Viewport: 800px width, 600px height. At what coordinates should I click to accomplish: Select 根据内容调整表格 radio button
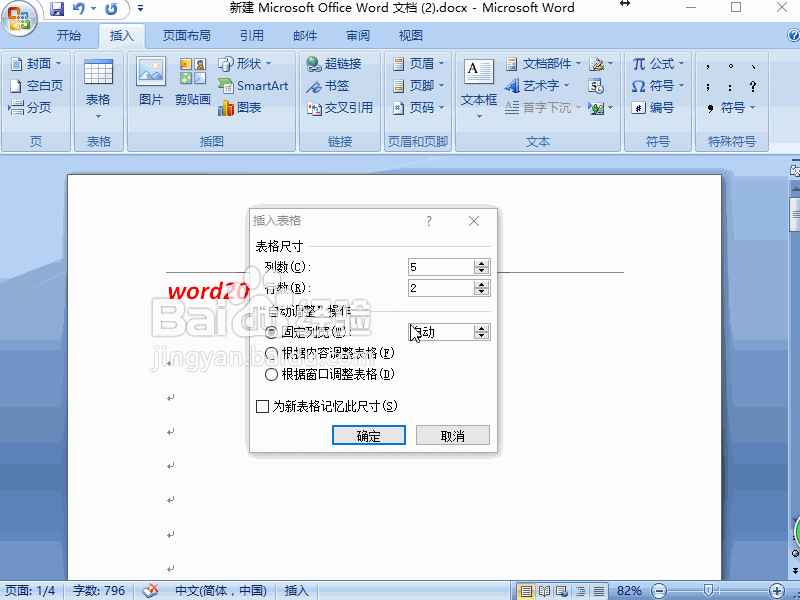tap(271, 353)
